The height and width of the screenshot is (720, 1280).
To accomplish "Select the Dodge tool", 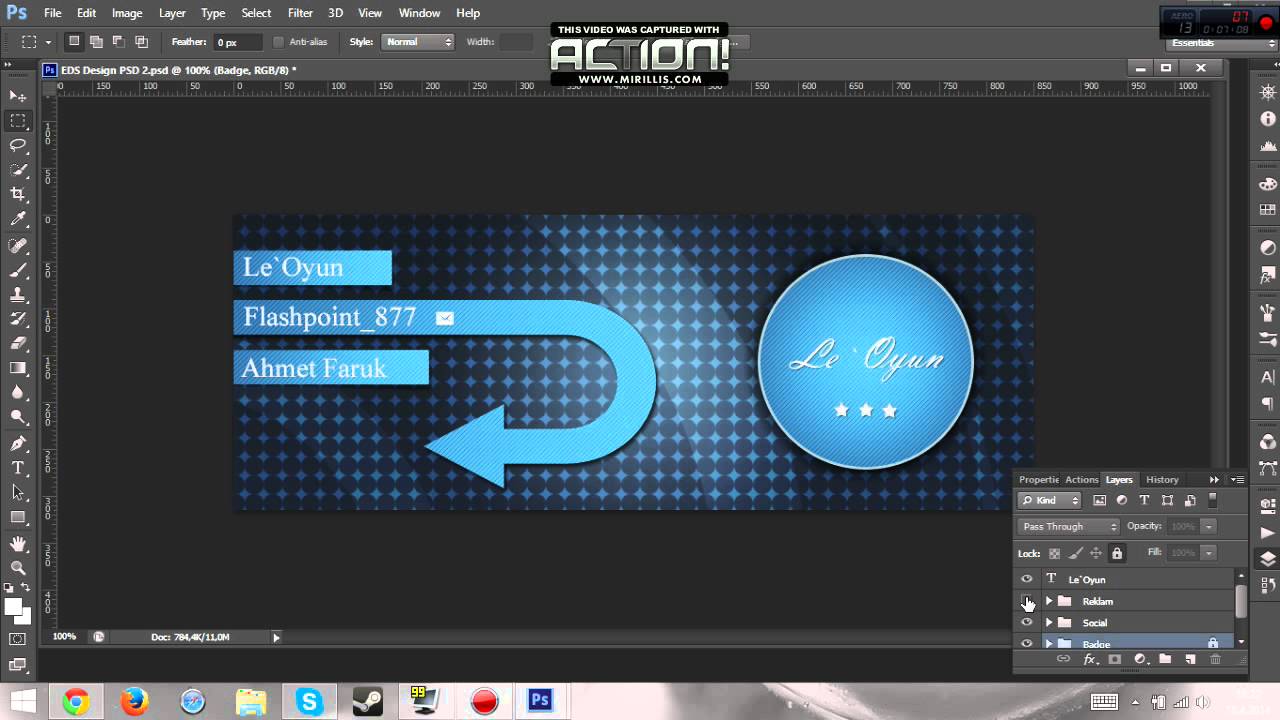I will tap(18, 417).
